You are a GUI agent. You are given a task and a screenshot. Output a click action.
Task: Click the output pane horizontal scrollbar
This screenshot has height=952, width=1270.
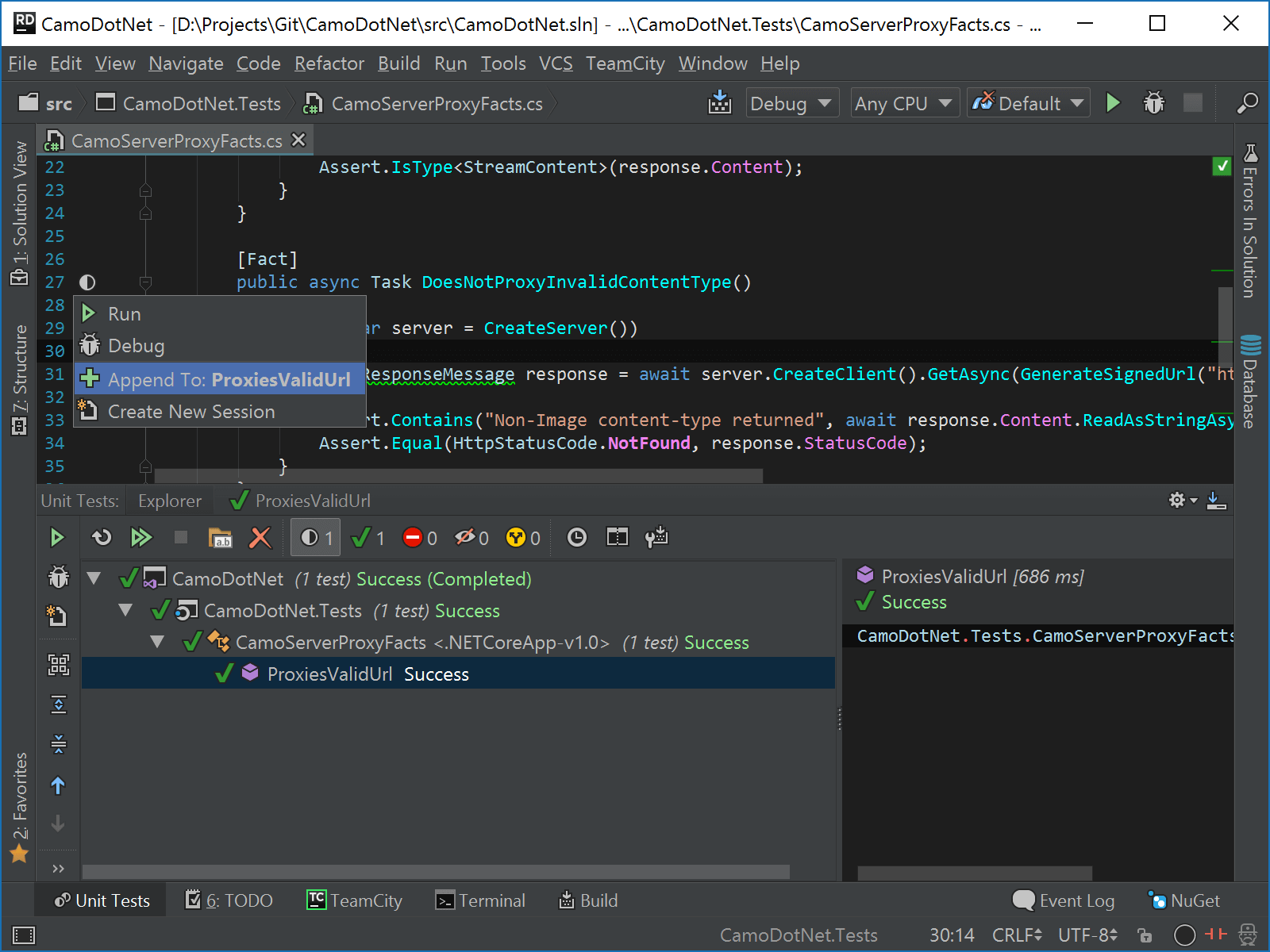point(975,873)
